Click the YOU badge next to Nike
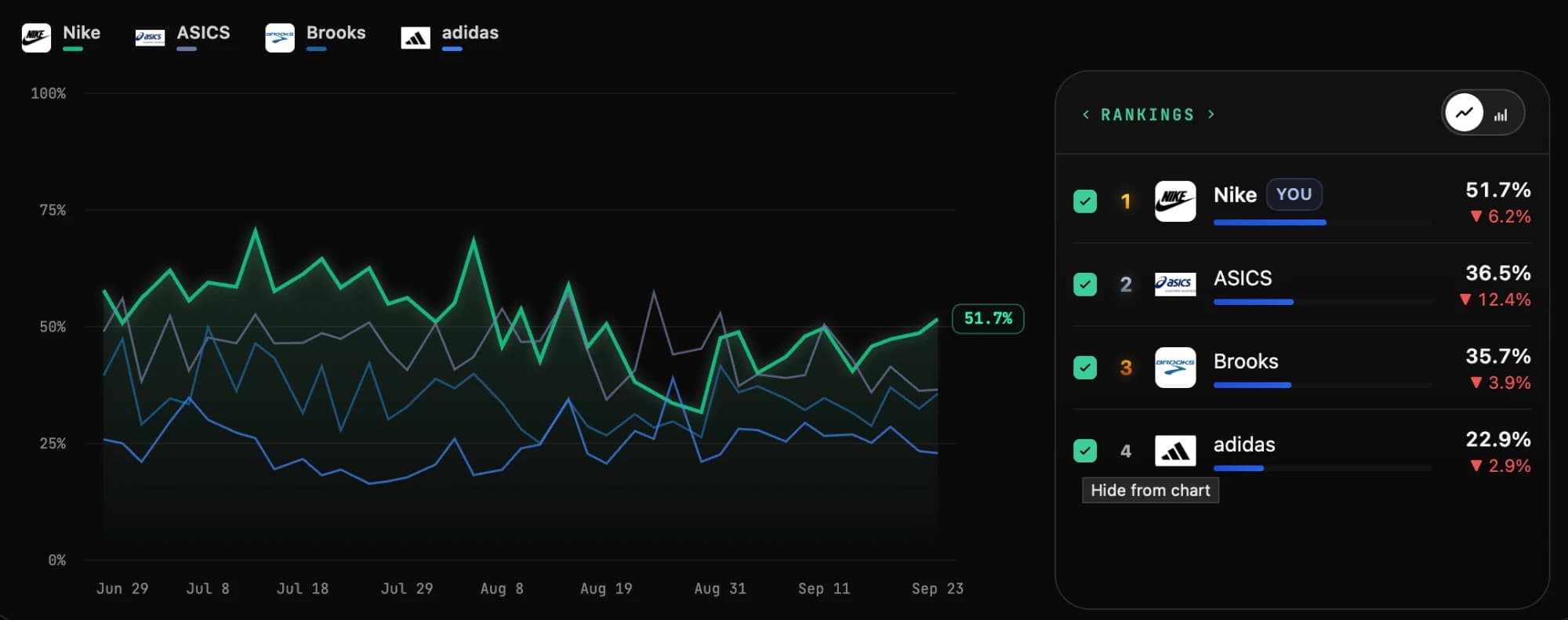This screenshot has height=620, width=1568. (1294, 194)
